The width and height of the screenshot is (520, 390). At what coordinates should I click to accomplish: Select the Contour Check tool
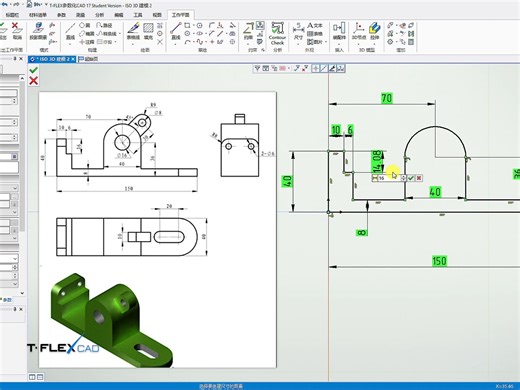point(277,33)
